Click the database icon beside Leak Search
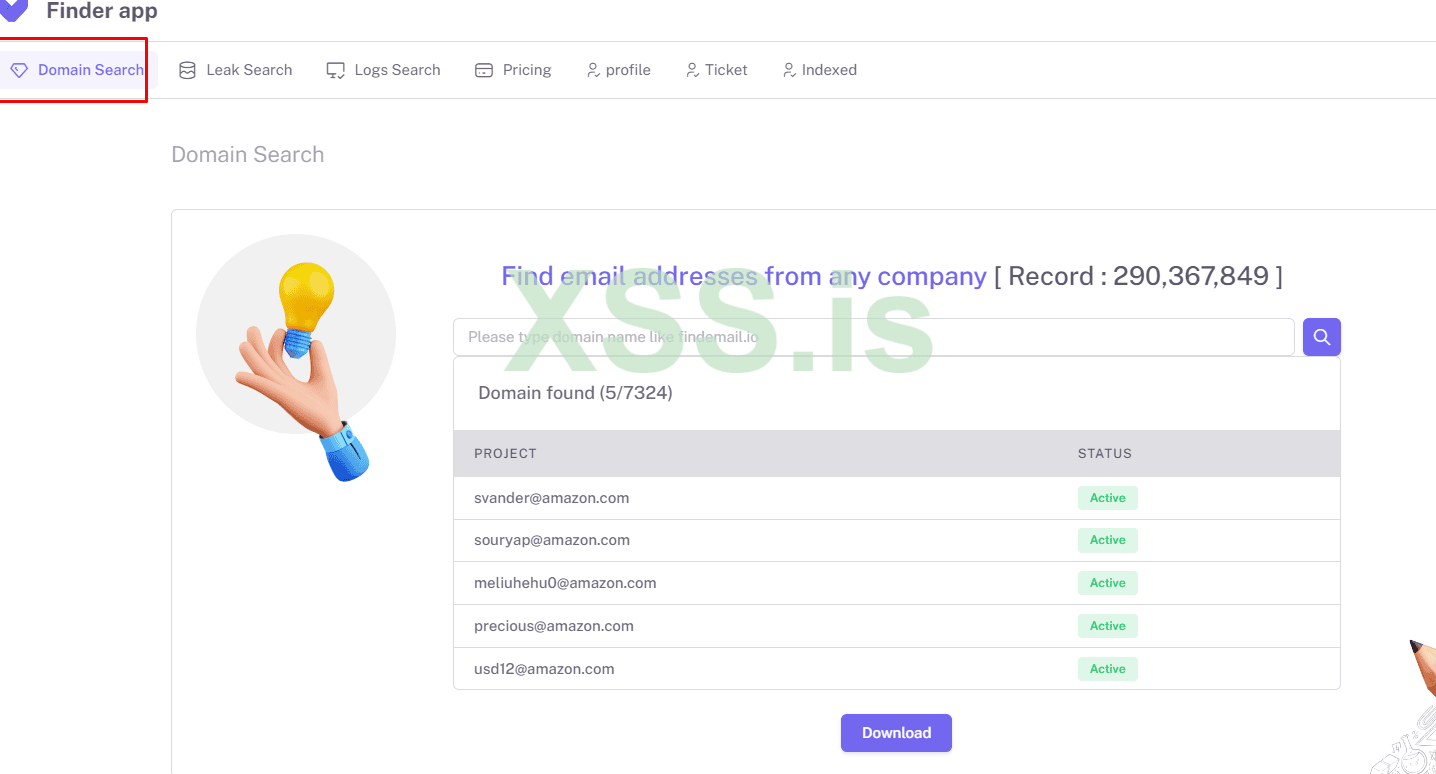Image resolution: width=1436 pixels, height=774 pixels. 187,70
